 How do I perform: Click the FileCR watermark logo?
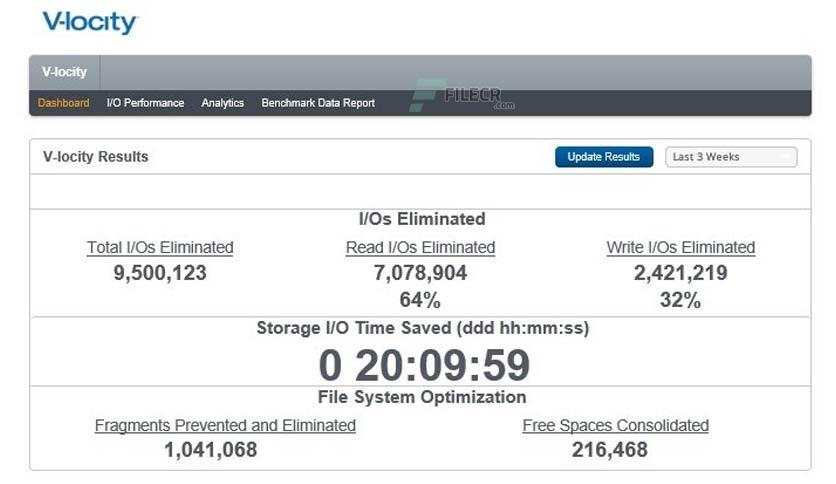(463, 96)
